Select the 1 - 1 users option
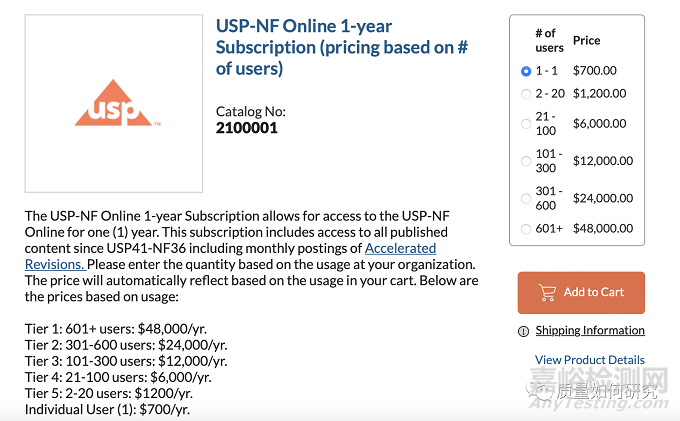The image size is (680, 421). click(x=526, y=71)
